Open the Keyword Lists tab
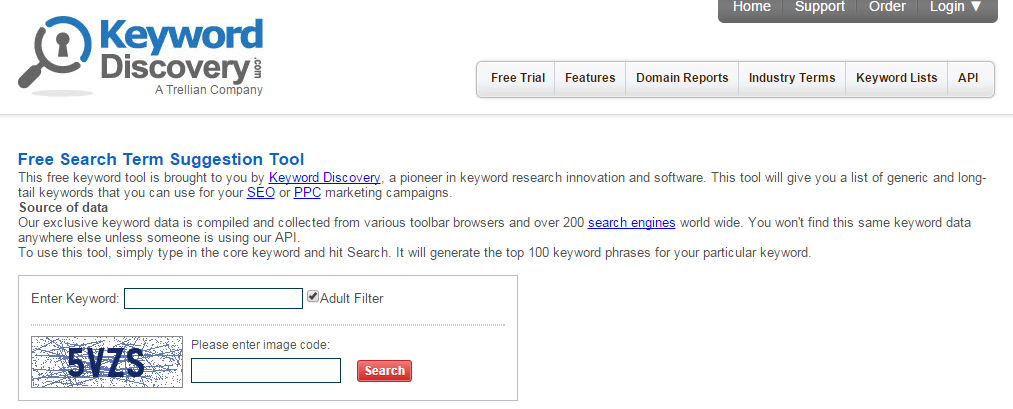 (x=896, y=78)
